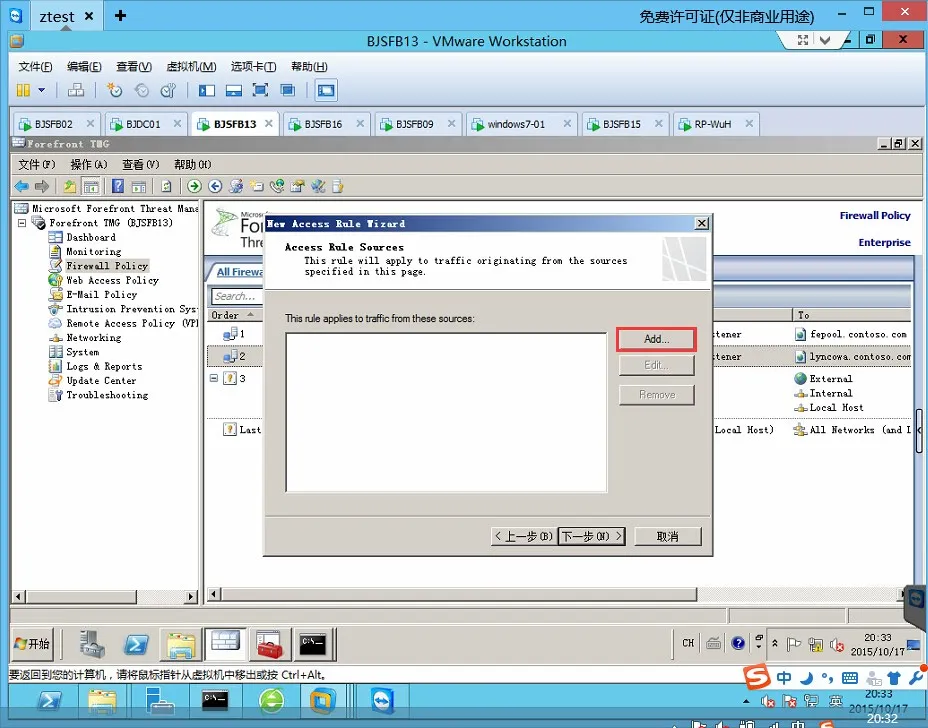Collapse policy rule 3 expander

click(214, 378)
